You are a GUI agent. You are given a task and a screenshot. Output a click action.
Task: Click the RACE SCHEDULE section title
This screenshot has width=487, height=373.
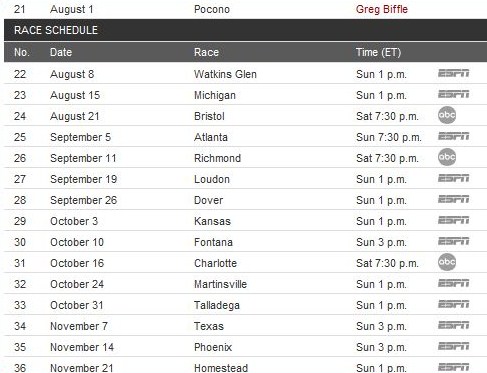(x=56, y=30)
